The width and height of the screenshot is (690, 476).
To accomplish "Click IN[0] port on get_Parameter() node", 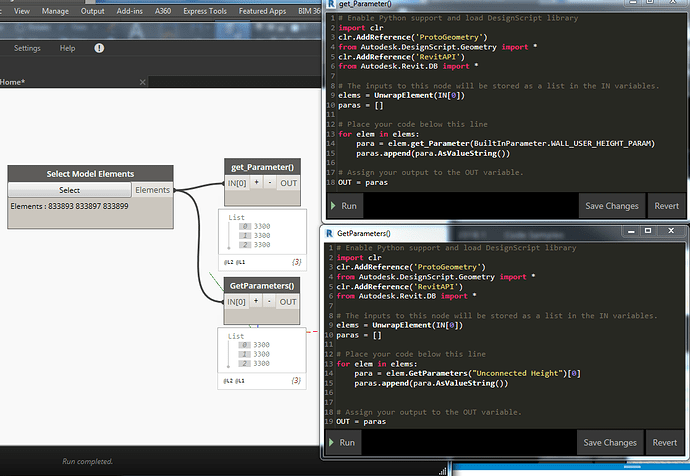I will 237,183.
